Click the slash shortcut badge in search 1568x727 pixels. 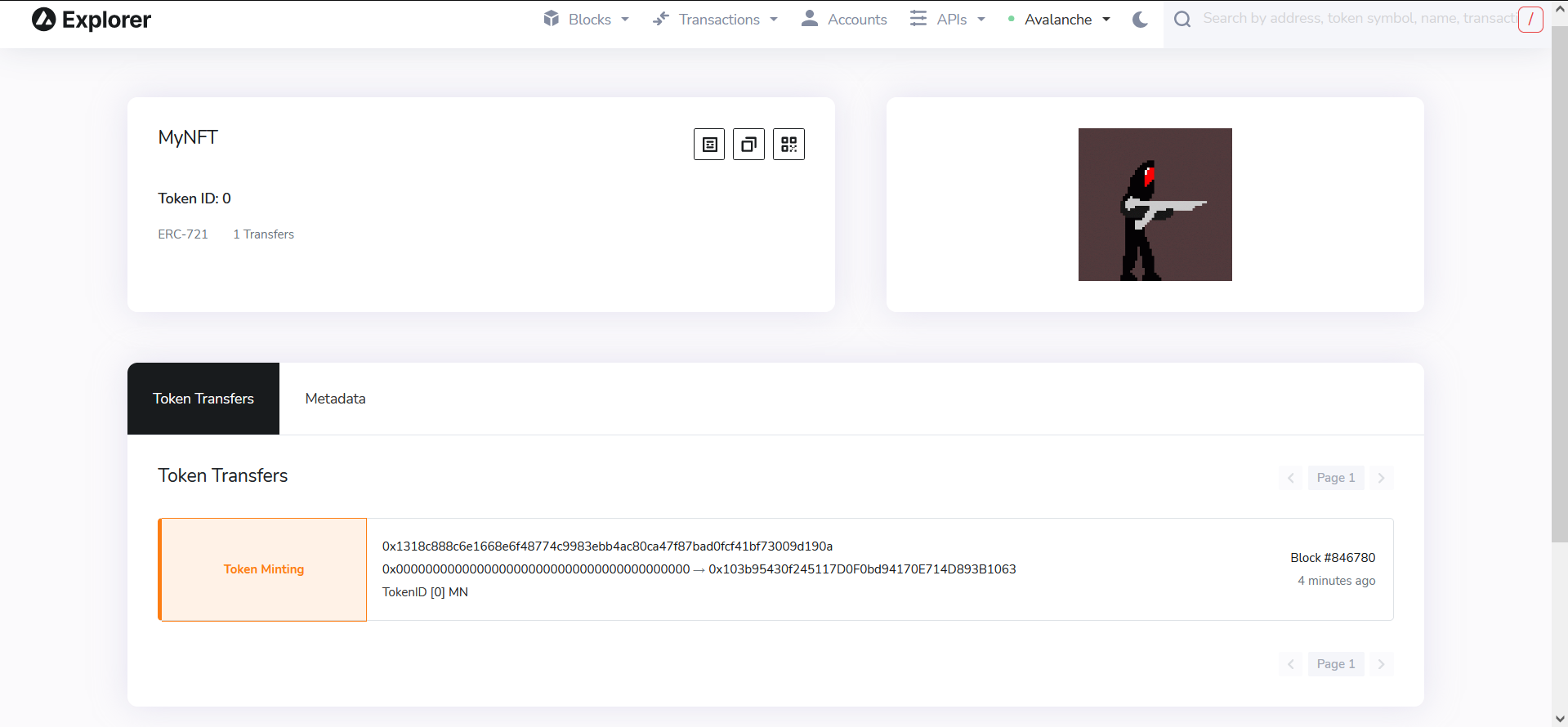pos(1530,20)
